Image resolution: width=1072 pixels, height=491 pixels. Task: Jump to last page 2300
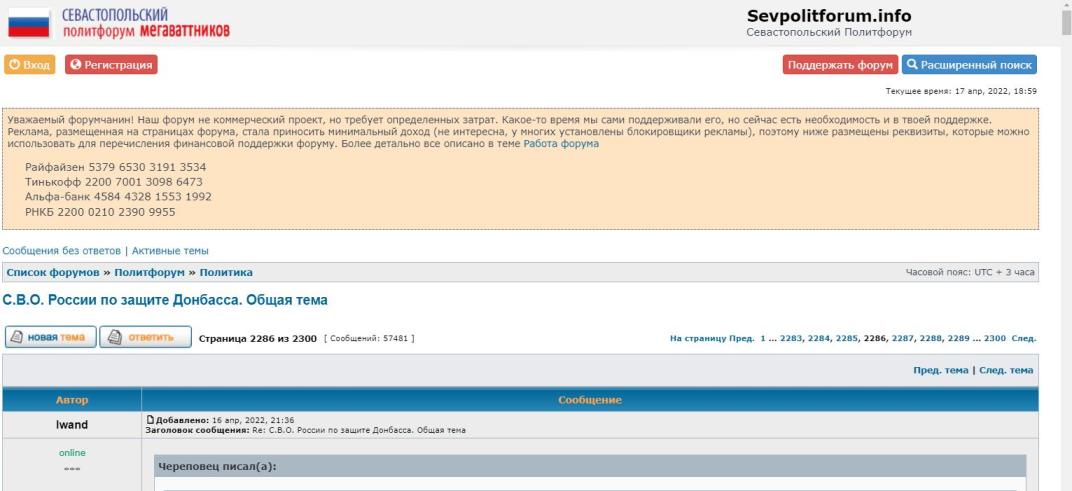point(995,338)
